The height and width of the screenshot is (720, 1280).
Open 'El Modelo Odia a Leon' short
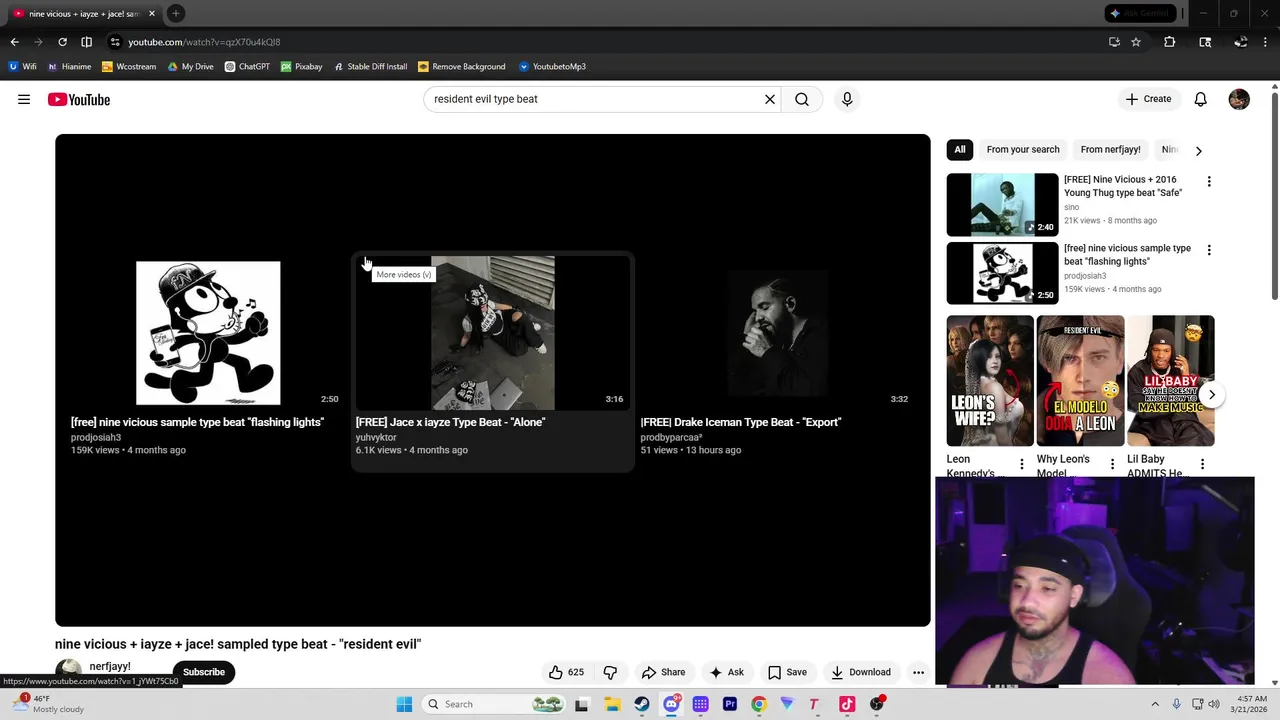pos(1080,381)
